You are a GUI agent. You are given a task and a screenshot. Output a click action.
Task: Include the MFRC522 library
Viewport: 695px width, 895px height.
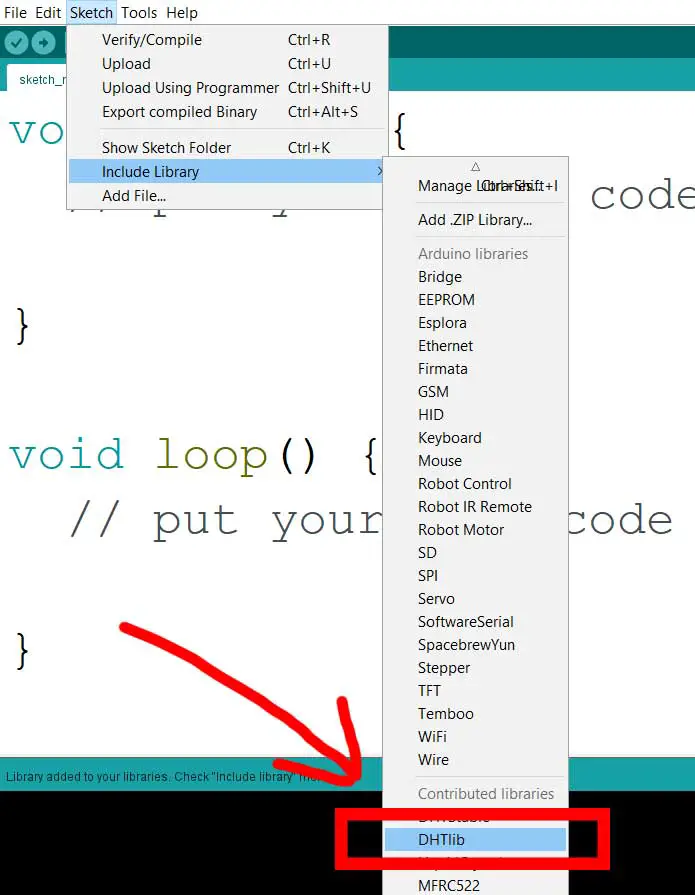click(475, 886)
